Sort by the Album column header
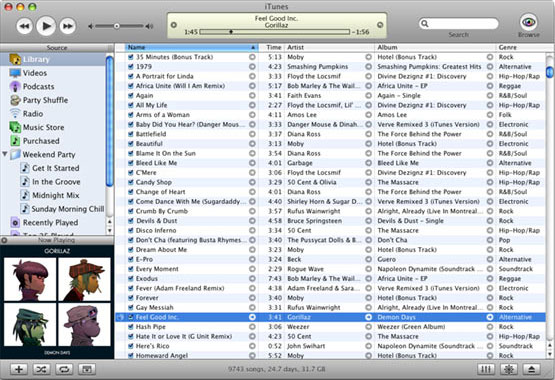Image resolution: width=555 pixels, height=380 pixels. (435, 47)
